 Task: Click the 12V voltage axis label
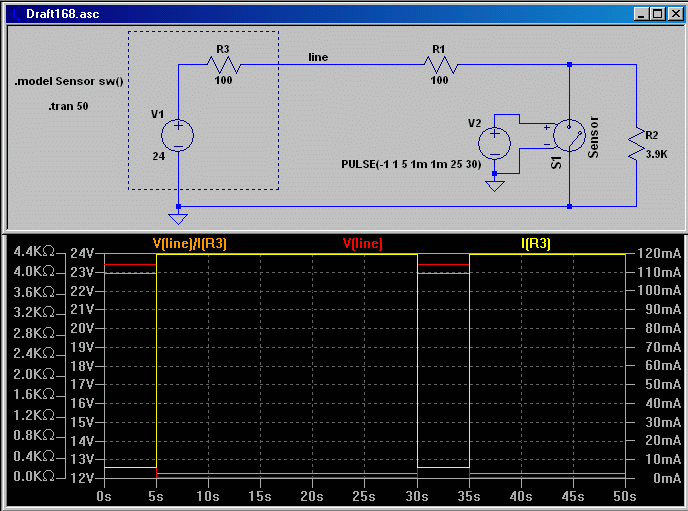pos(82,478)
